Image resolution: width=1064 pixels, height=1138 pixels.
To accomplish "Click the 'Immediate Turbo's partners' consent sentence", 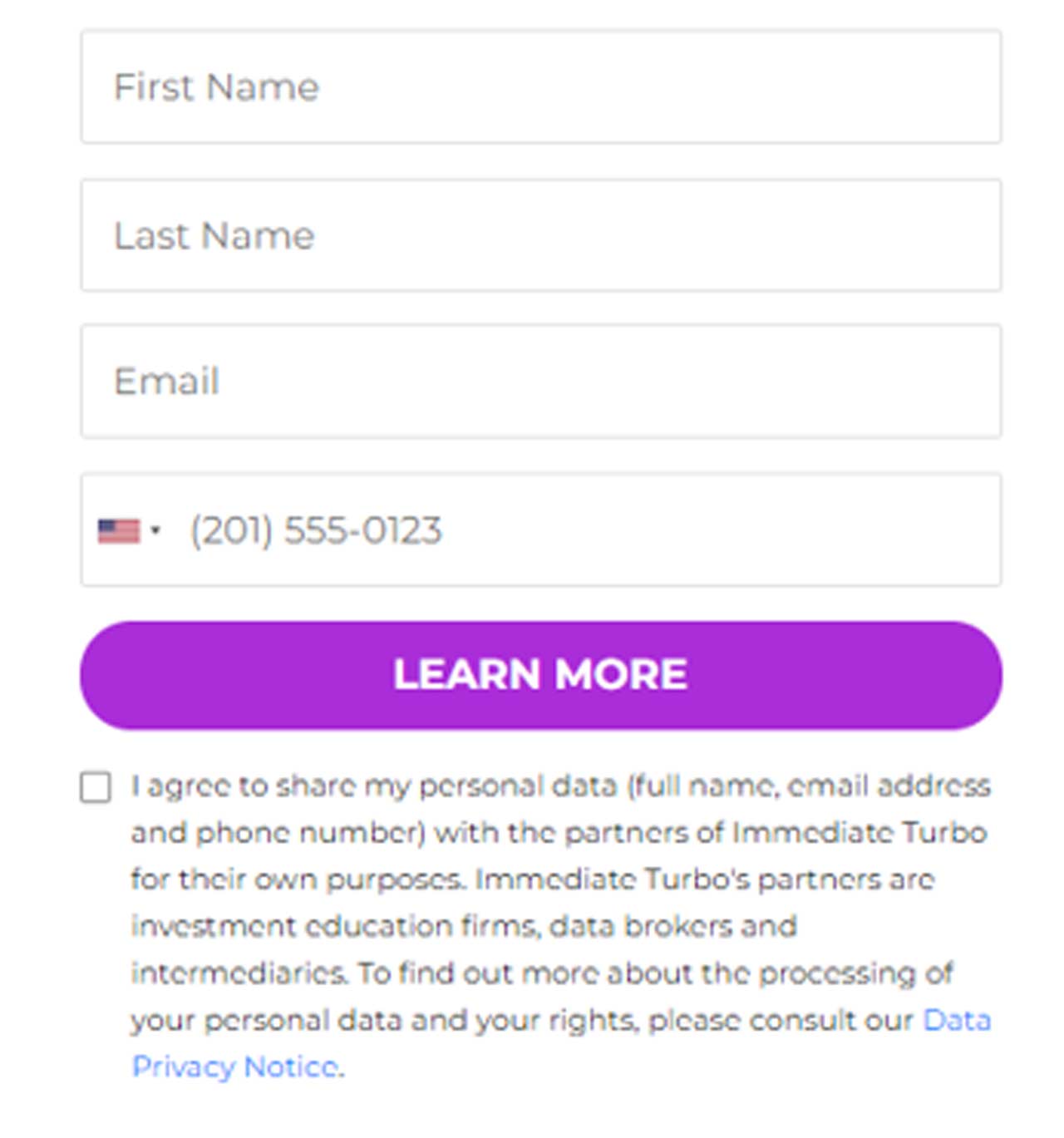I will click(705, 879).
